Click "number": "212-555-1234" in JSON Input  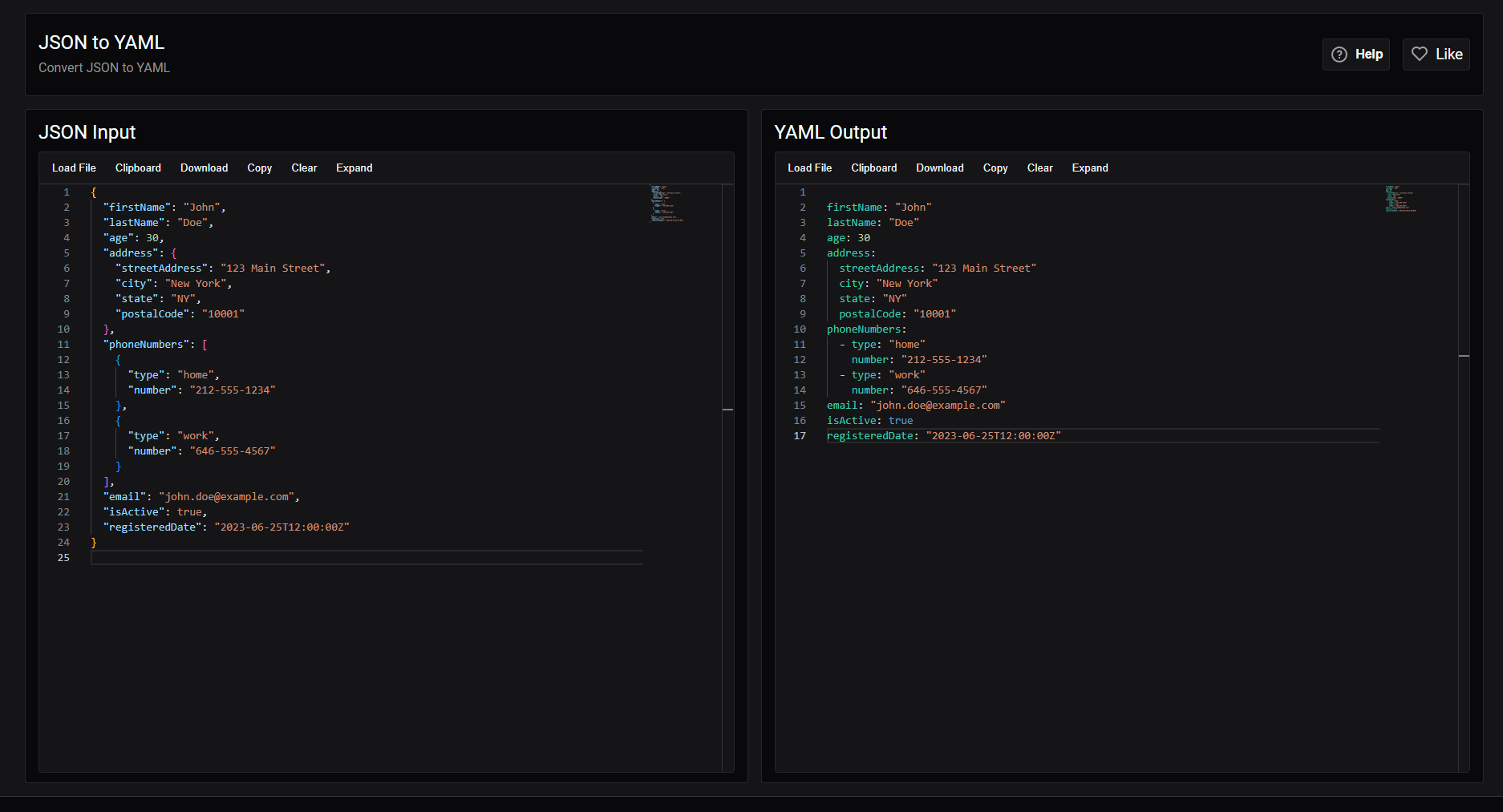click(x=201, y=390)
